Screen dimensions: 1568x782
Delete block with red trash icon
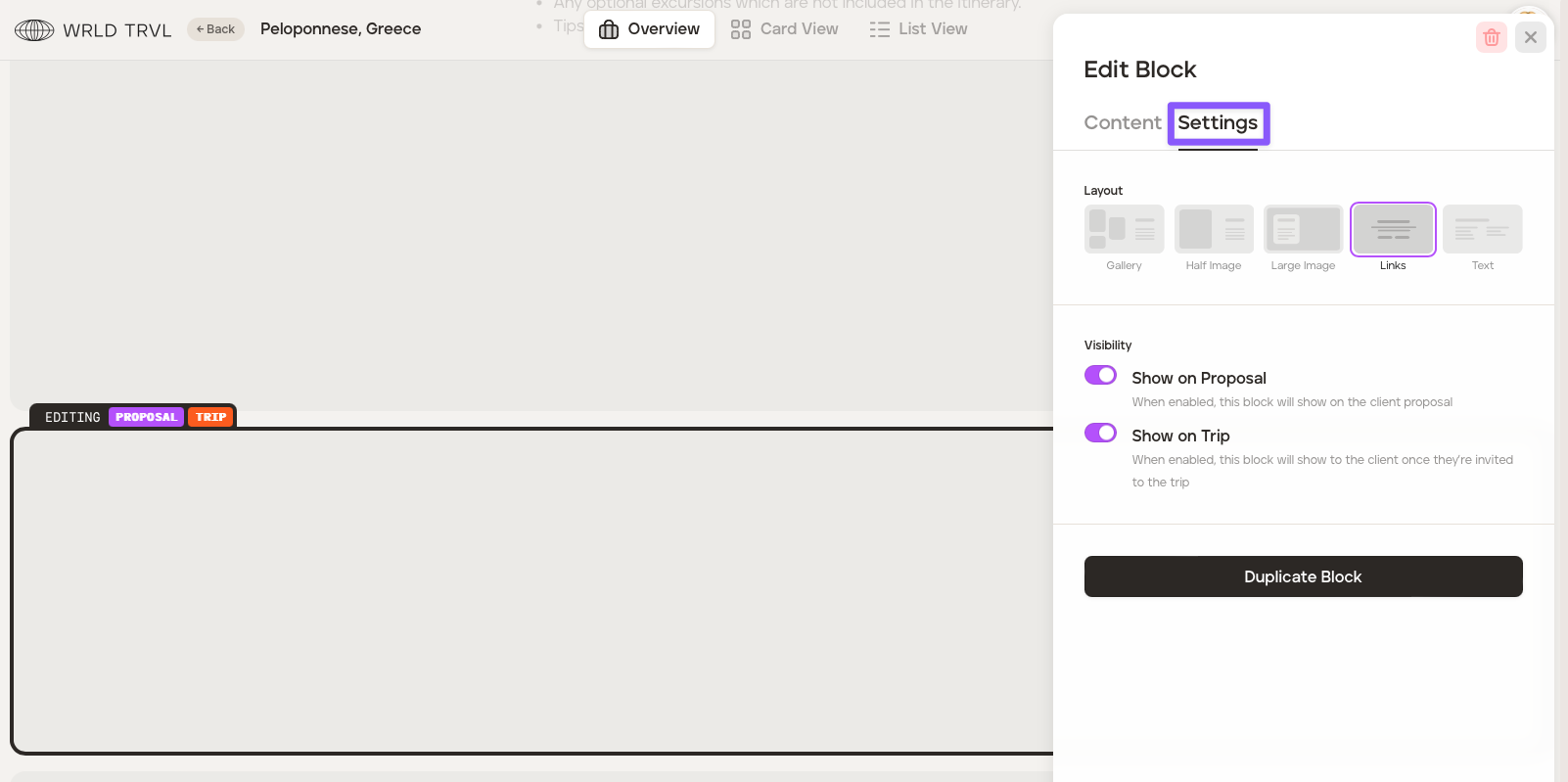pyautogui.click(x=1491, y=37)
